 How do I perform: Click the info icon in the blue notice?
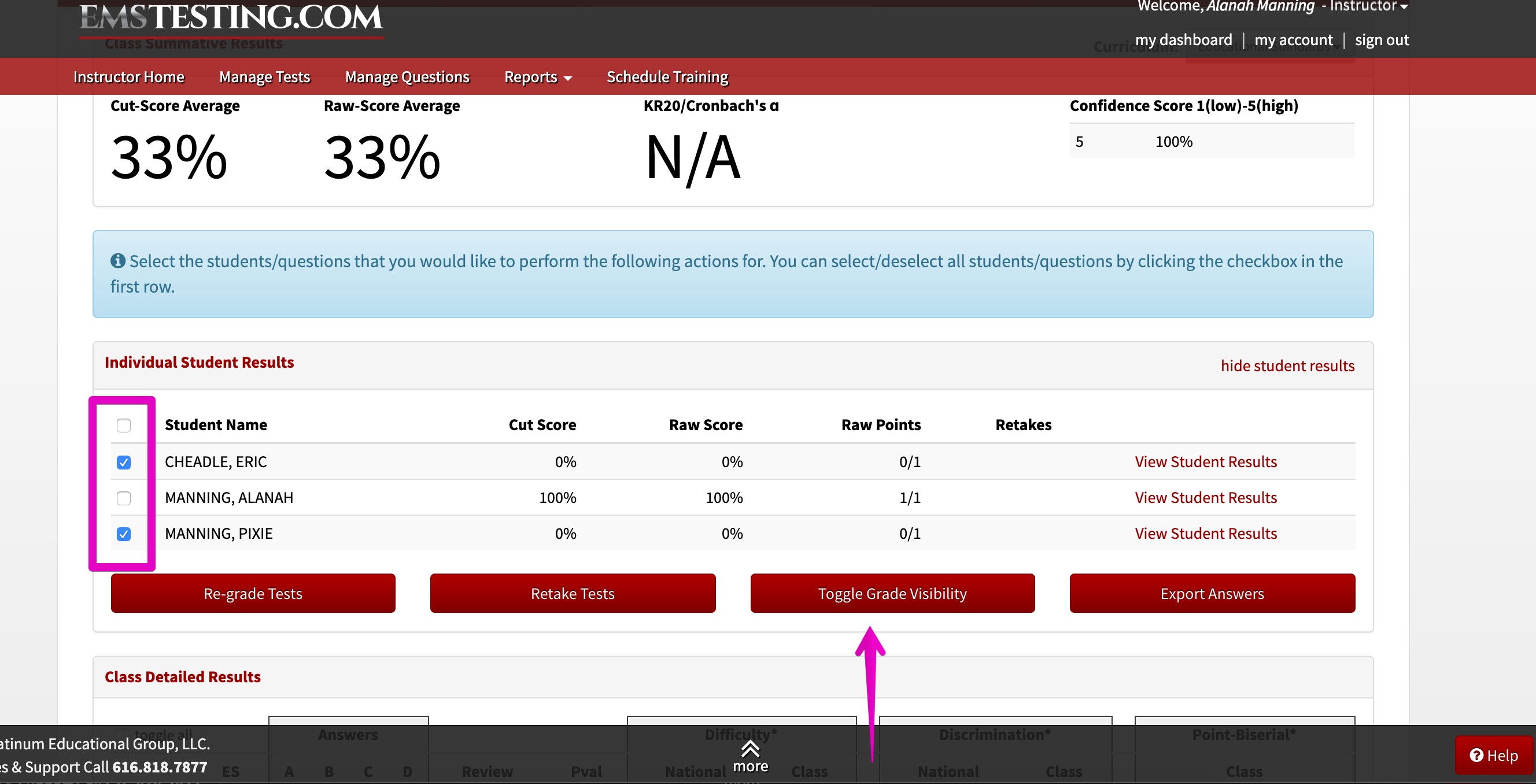(118, 261)
